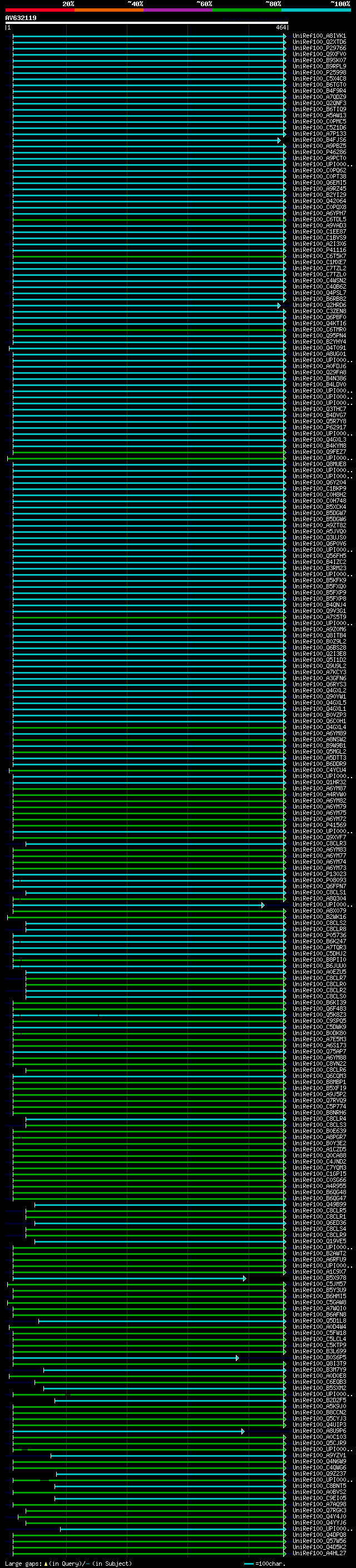Click the AV632119 query sequence label

(x=21, y=18)
